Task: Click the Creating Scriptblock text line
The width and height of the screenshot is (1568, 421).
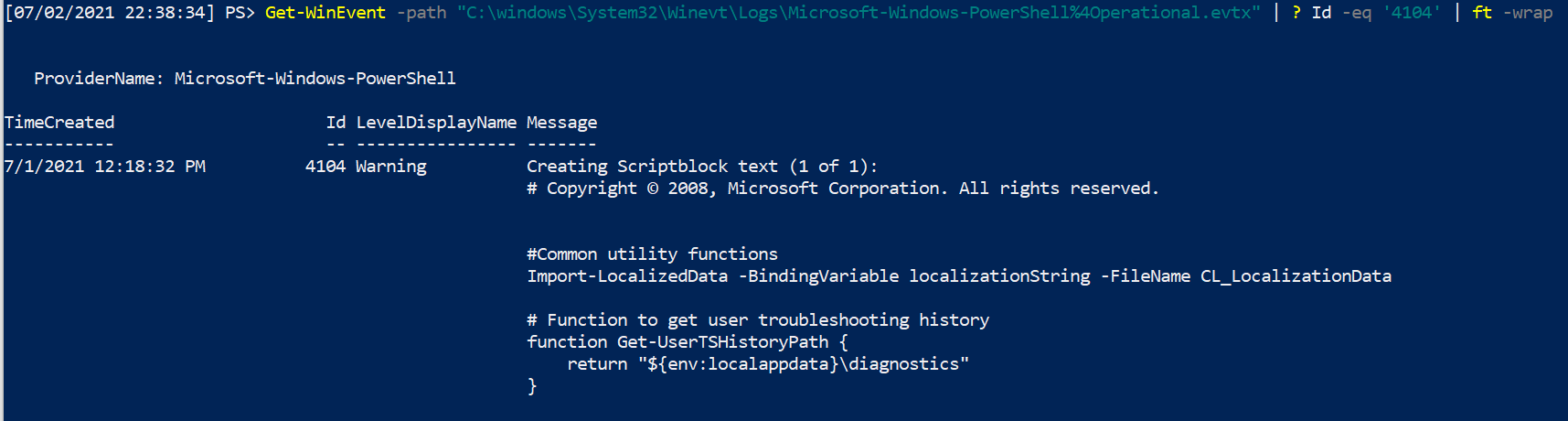Action: click(x=701, y=167)
